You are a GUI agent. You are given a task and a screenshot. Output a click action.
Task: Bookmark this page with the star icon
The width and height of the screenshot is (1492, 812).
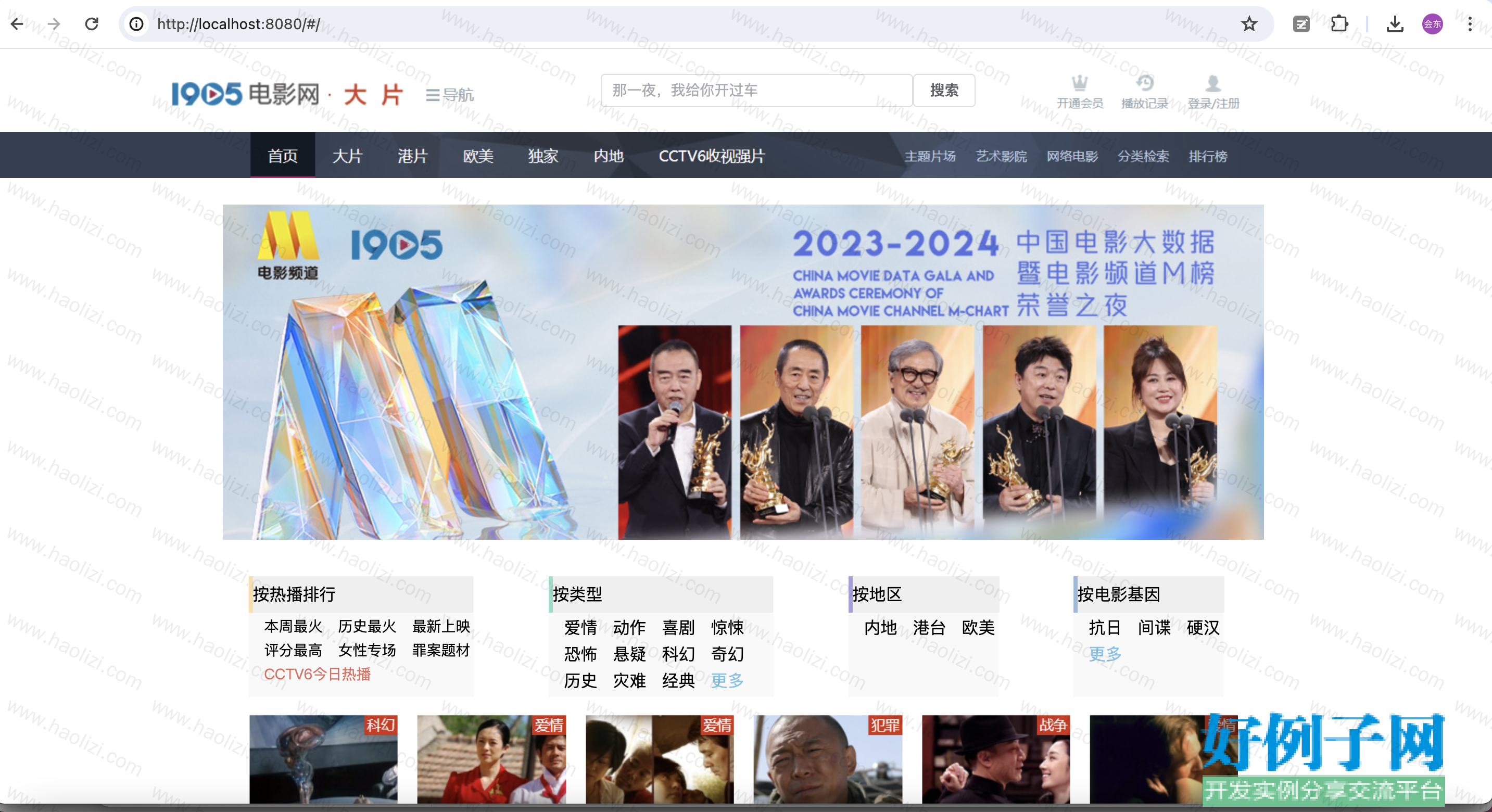tap(1249, 24)
